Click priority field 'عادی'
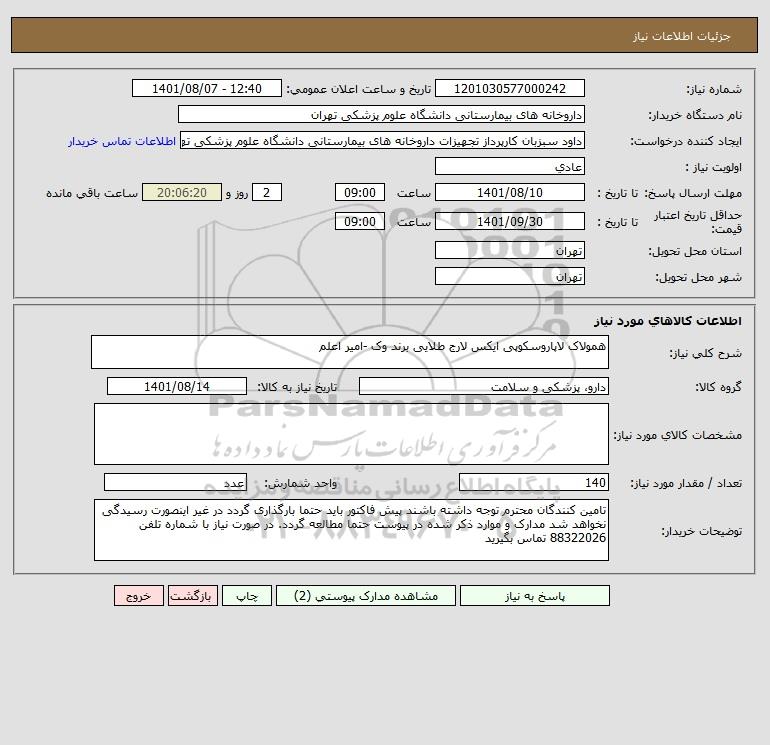The height and width of the screenshot is (745, 770). click(510, 166)
